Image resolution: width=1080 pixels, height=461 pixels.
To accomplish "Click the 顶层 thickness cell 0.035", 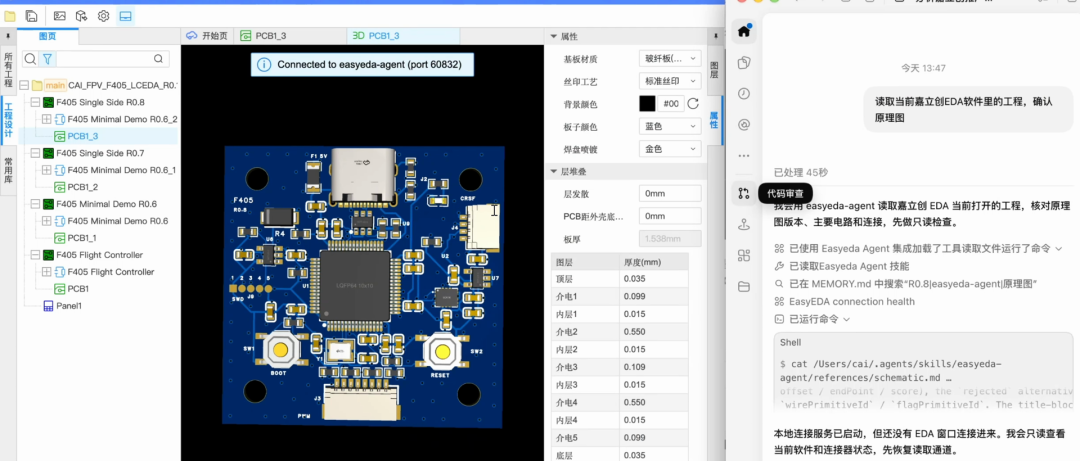I will (x=654, y=279).
